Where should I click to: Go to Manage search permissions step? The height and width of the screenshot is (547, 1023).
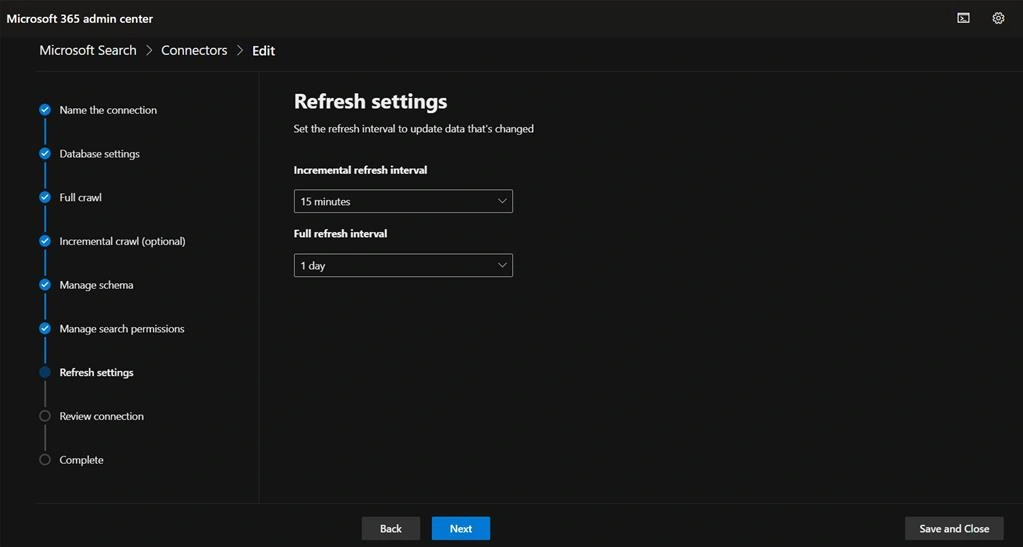(x=121, y=328)
